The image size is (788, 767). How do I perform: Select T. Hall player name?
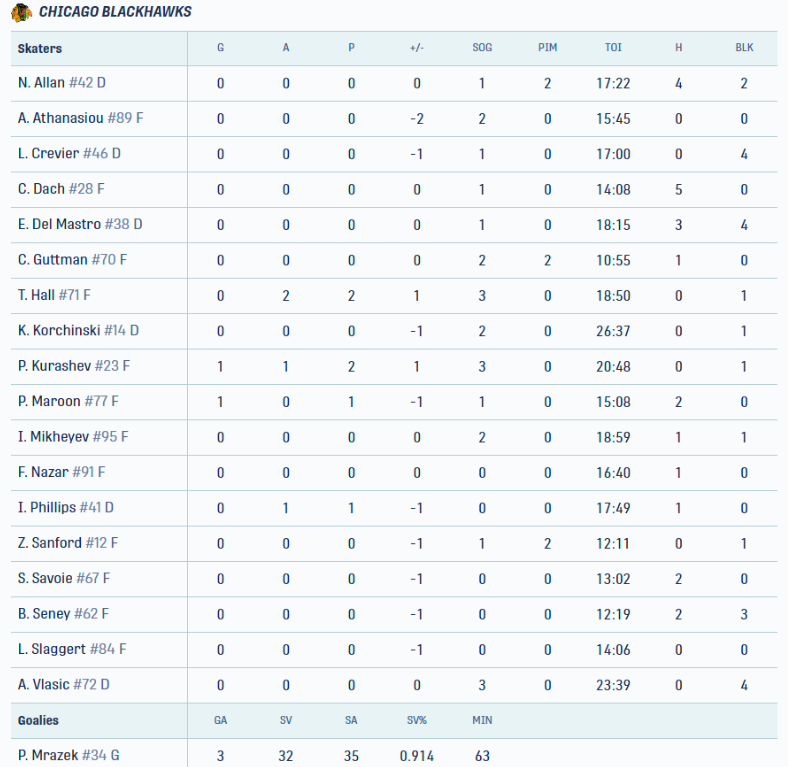36,295
